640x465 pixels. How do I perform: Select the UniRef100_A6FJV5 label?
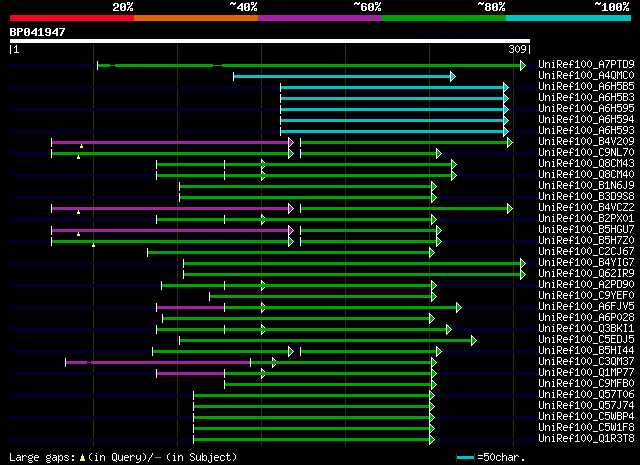tap(586, 307)
